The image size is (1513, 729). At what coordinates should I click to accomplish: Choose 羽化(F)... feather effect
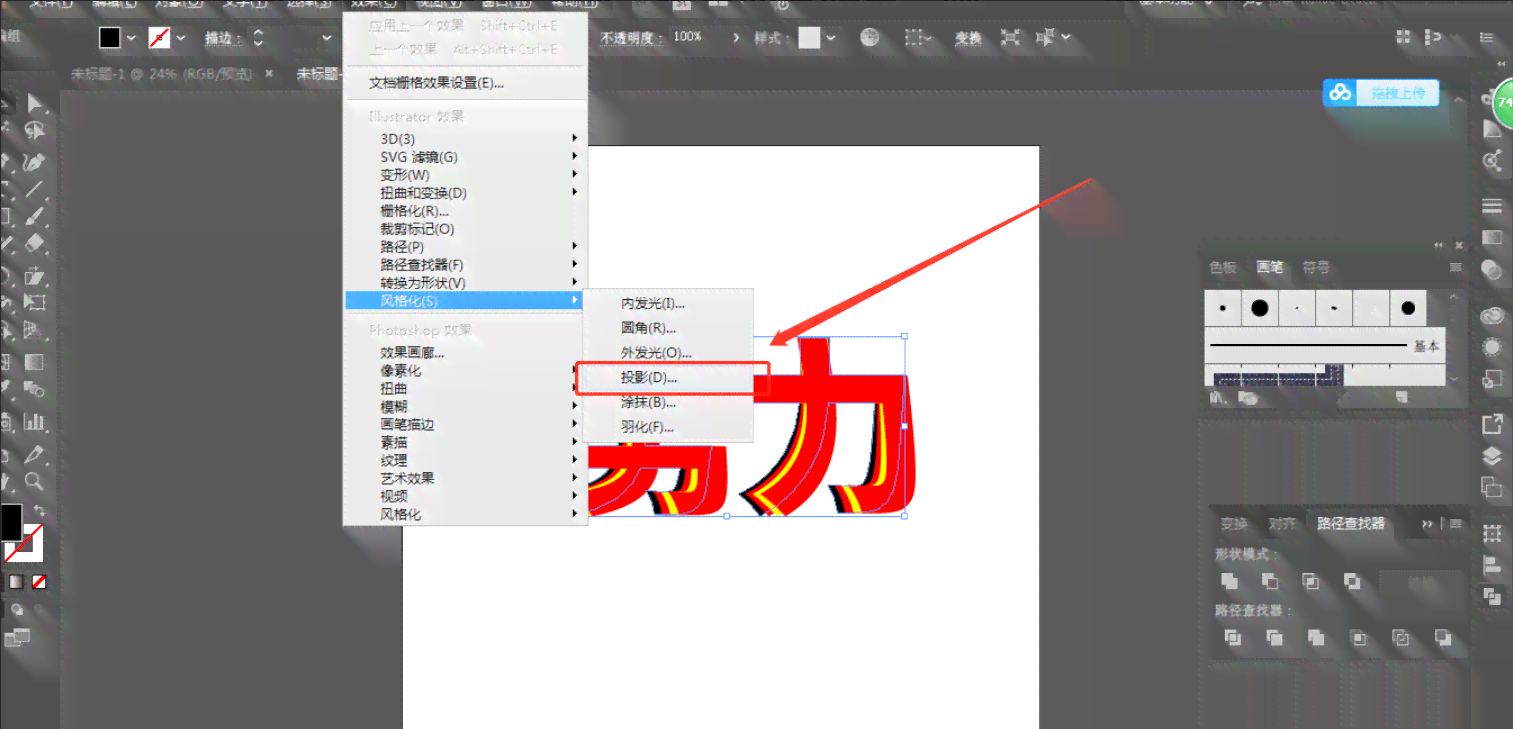coord(668,427)
